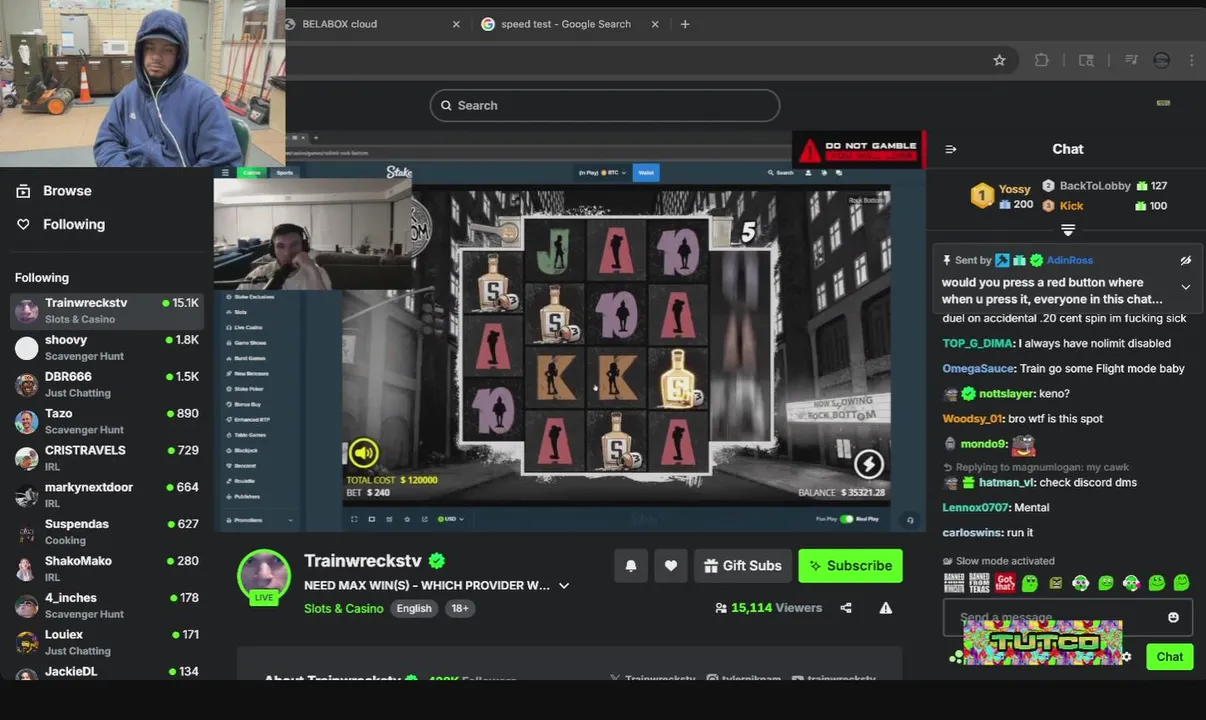Click the notification bell button
The image size is (1206, 720).
coord(631,566)
